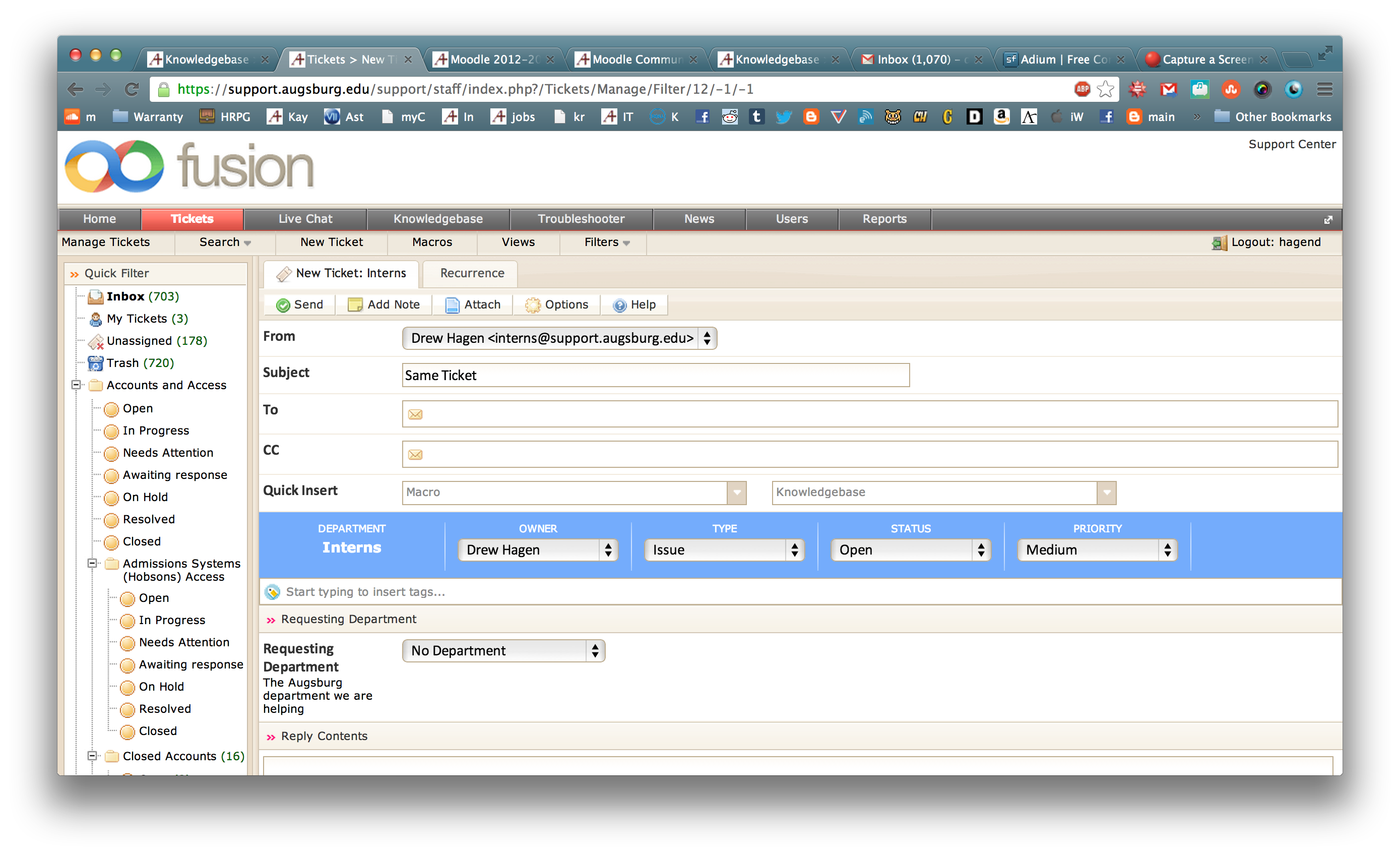The image size is (1400, 855).
Task: Click the Support Center link
Action: point(1292,144)
